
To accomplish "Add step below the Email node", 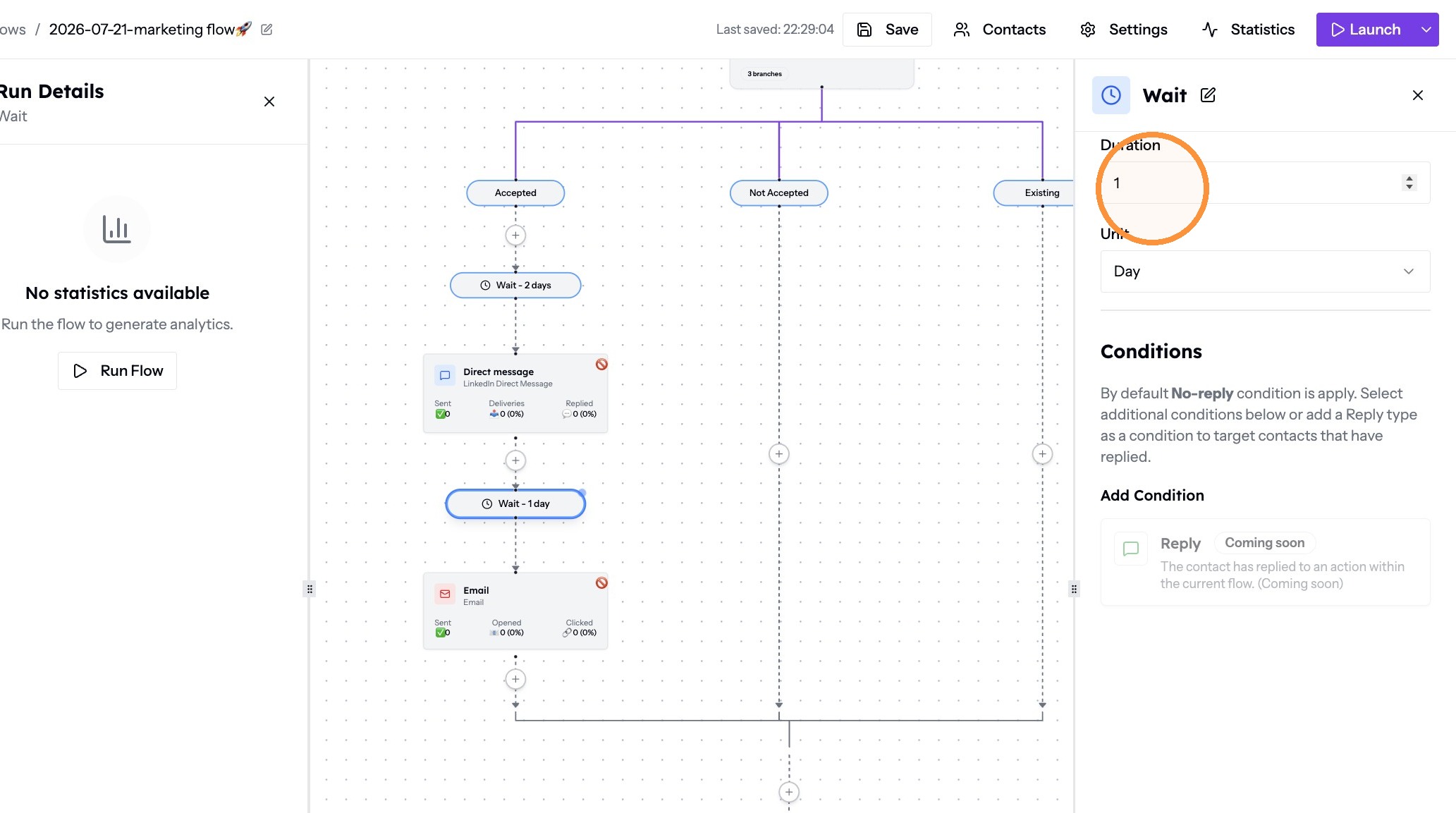I will click(x=515, y=680).
